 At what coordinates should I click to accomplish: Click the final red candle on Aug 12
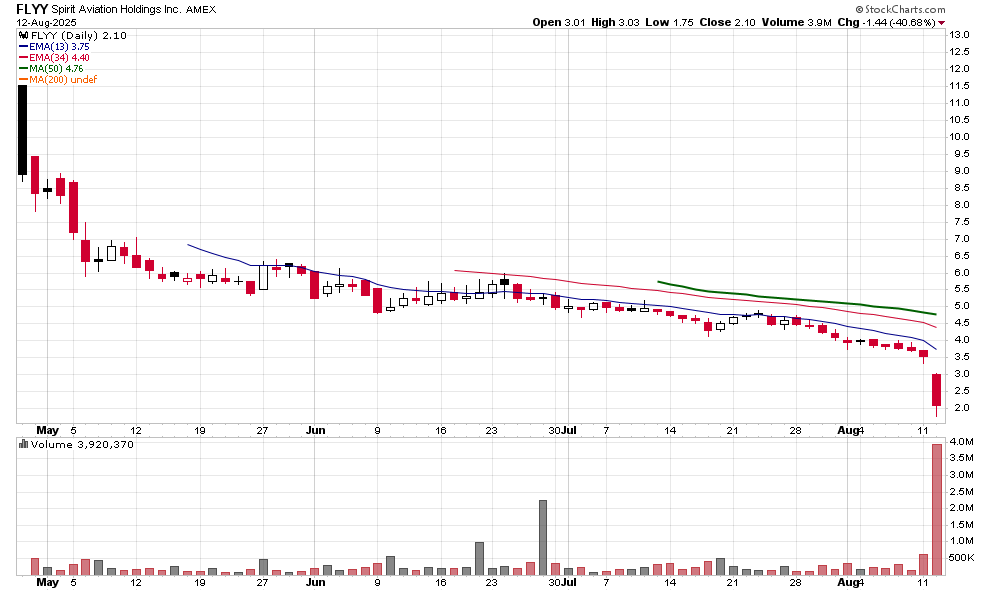936,390
